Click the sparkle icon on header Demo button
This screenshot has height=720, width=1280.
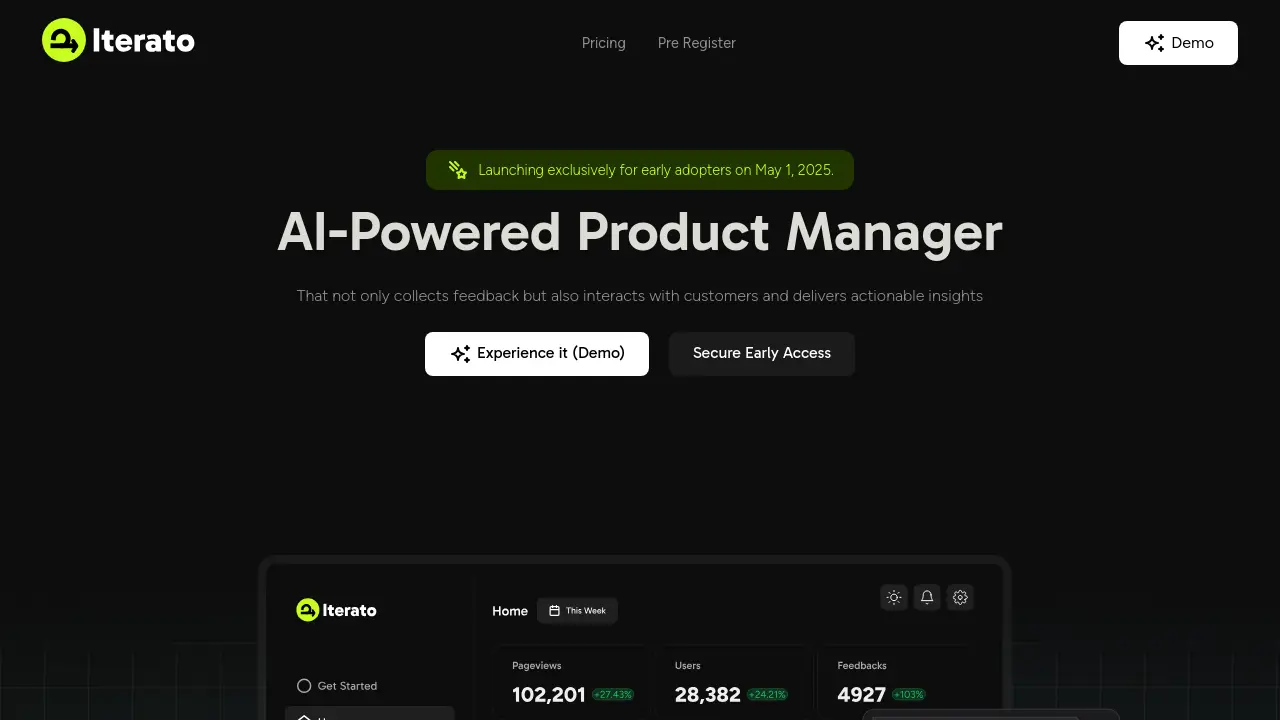[1155, 43]
